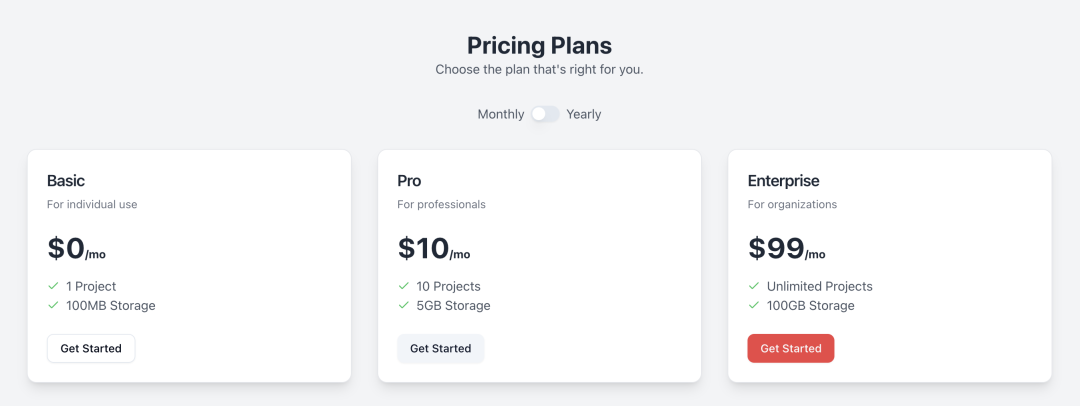Click the Unlimited Projects feature text

coord(820,286)
